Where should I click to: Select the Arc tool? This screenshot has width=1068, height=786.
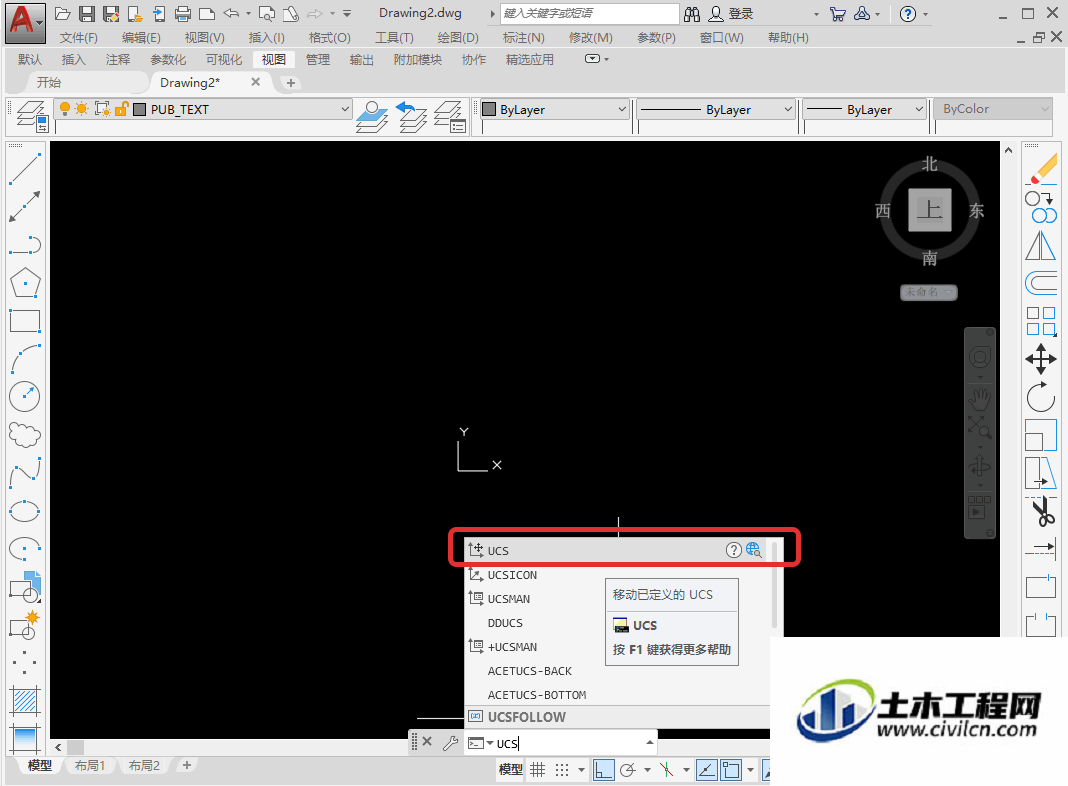point(25,359)
